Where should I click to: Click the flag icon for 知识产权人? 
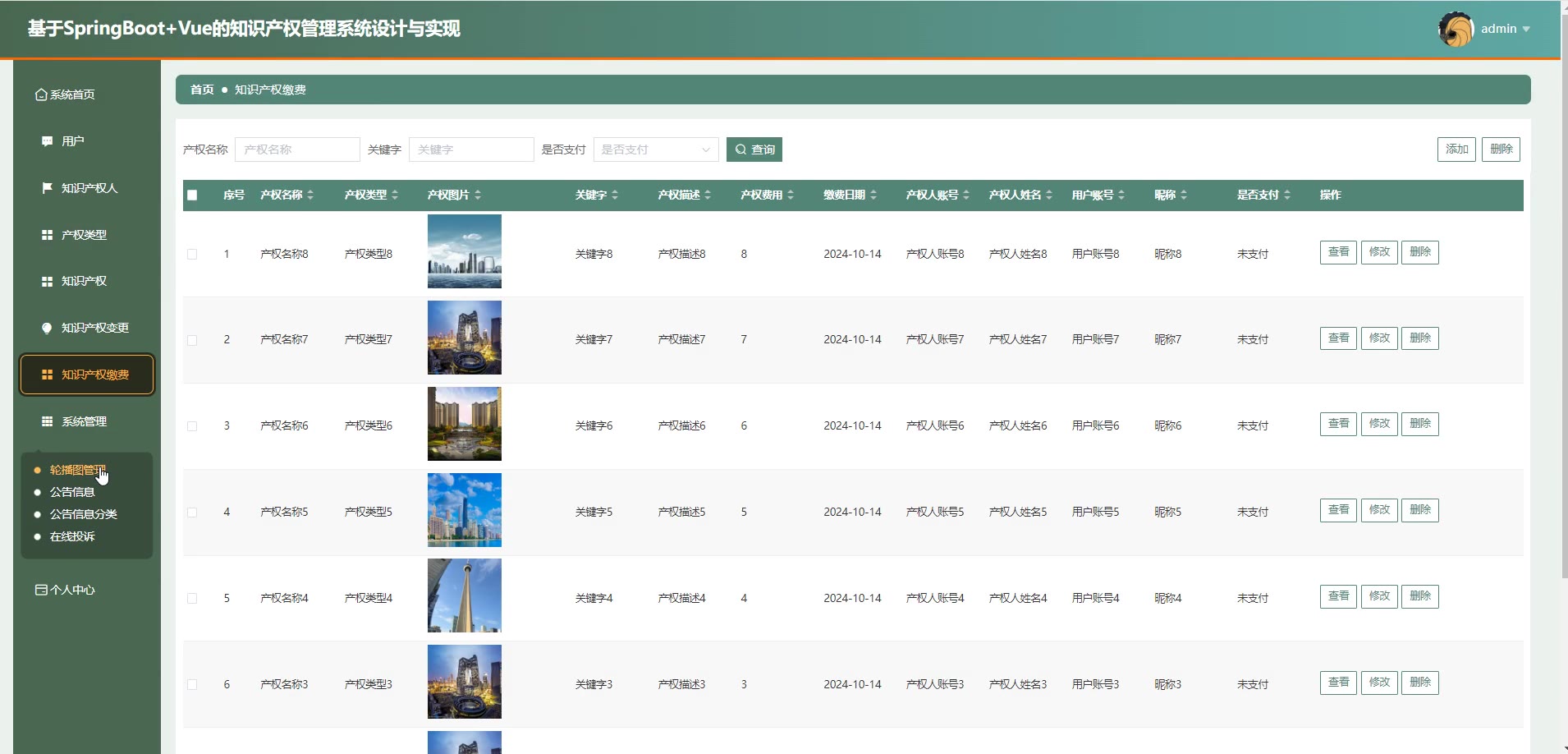pos(47,188)
